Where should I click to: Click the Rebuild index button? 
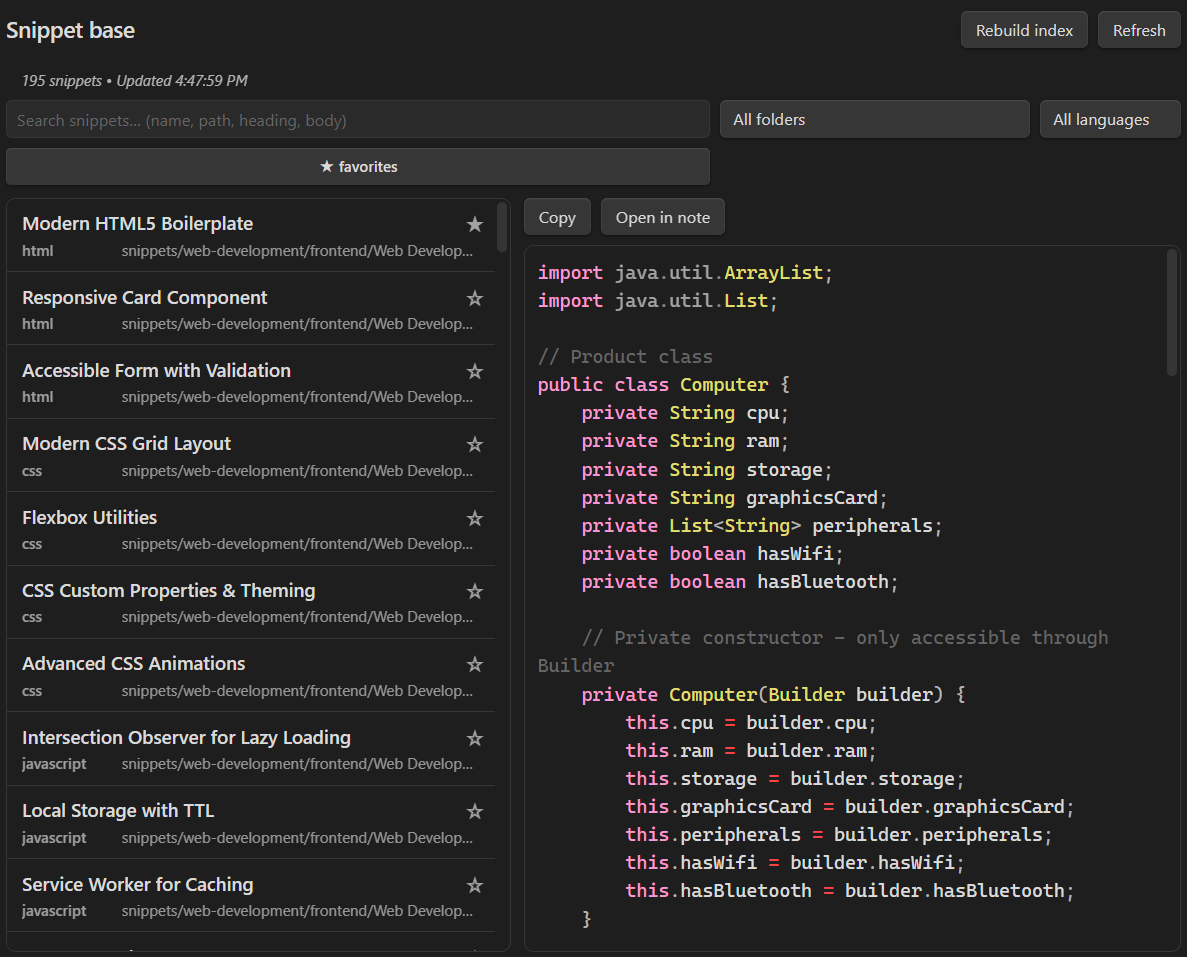click(x=1024, y=30)
